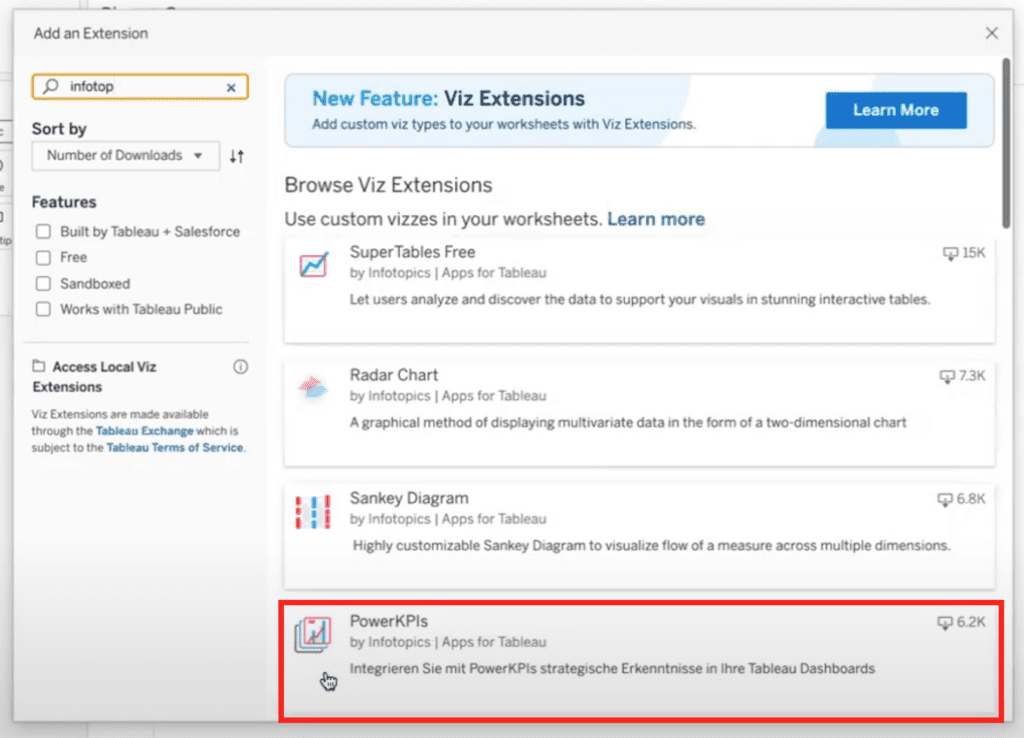Select the Sankey Diagram title
The width and height of the screenshot is (1024, 738).
coord(409,498)
